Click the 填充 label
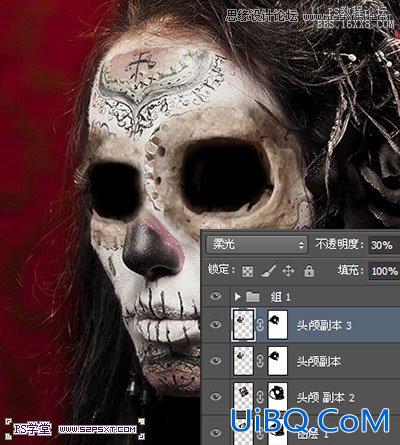The height and width of the screenshot is (445, 400). pyautogui.click(x=350, y=270)
